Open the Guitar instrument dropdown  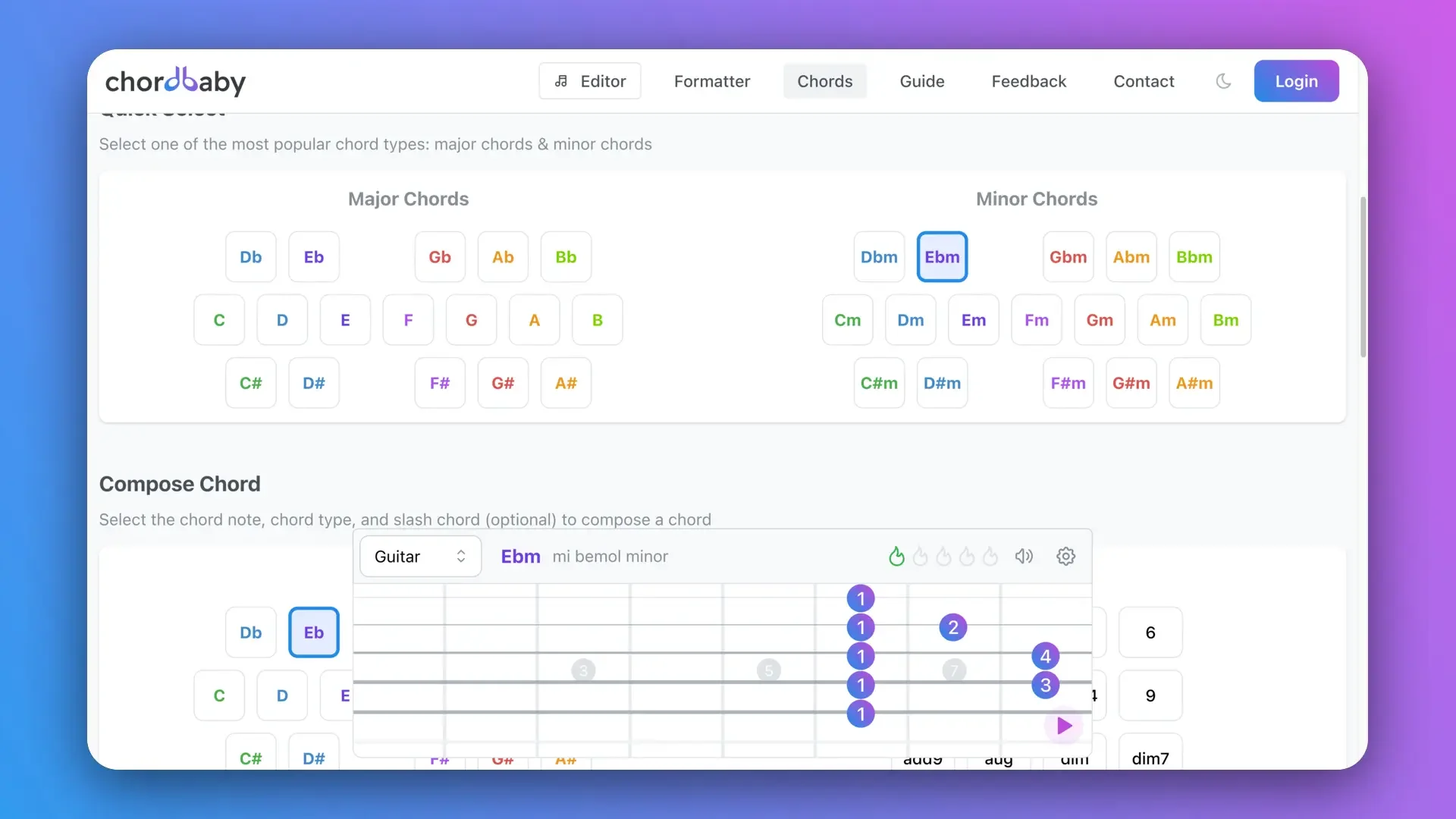click(420, 557)
